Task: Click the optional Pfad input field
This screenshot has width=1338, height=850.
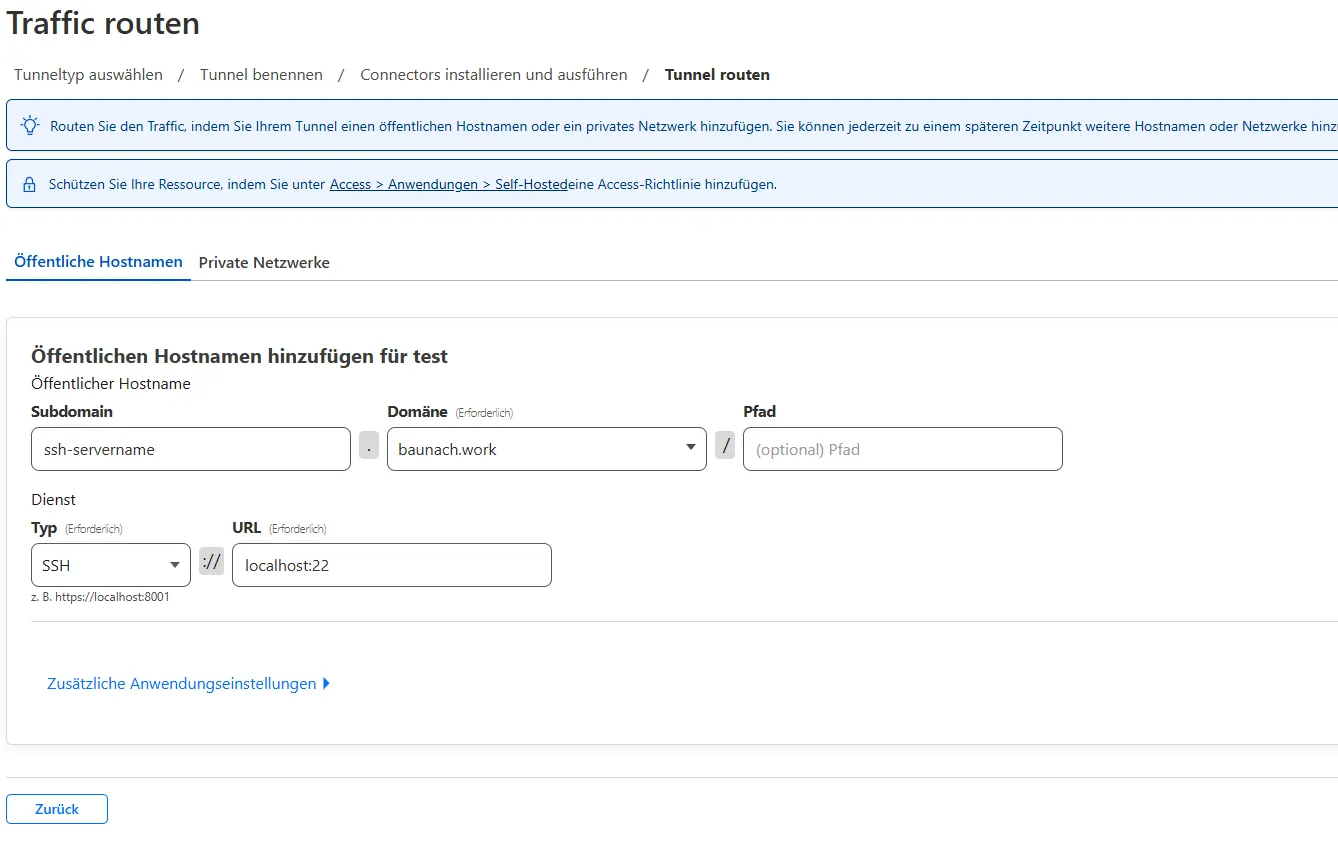Action: [x=902, y=450]
